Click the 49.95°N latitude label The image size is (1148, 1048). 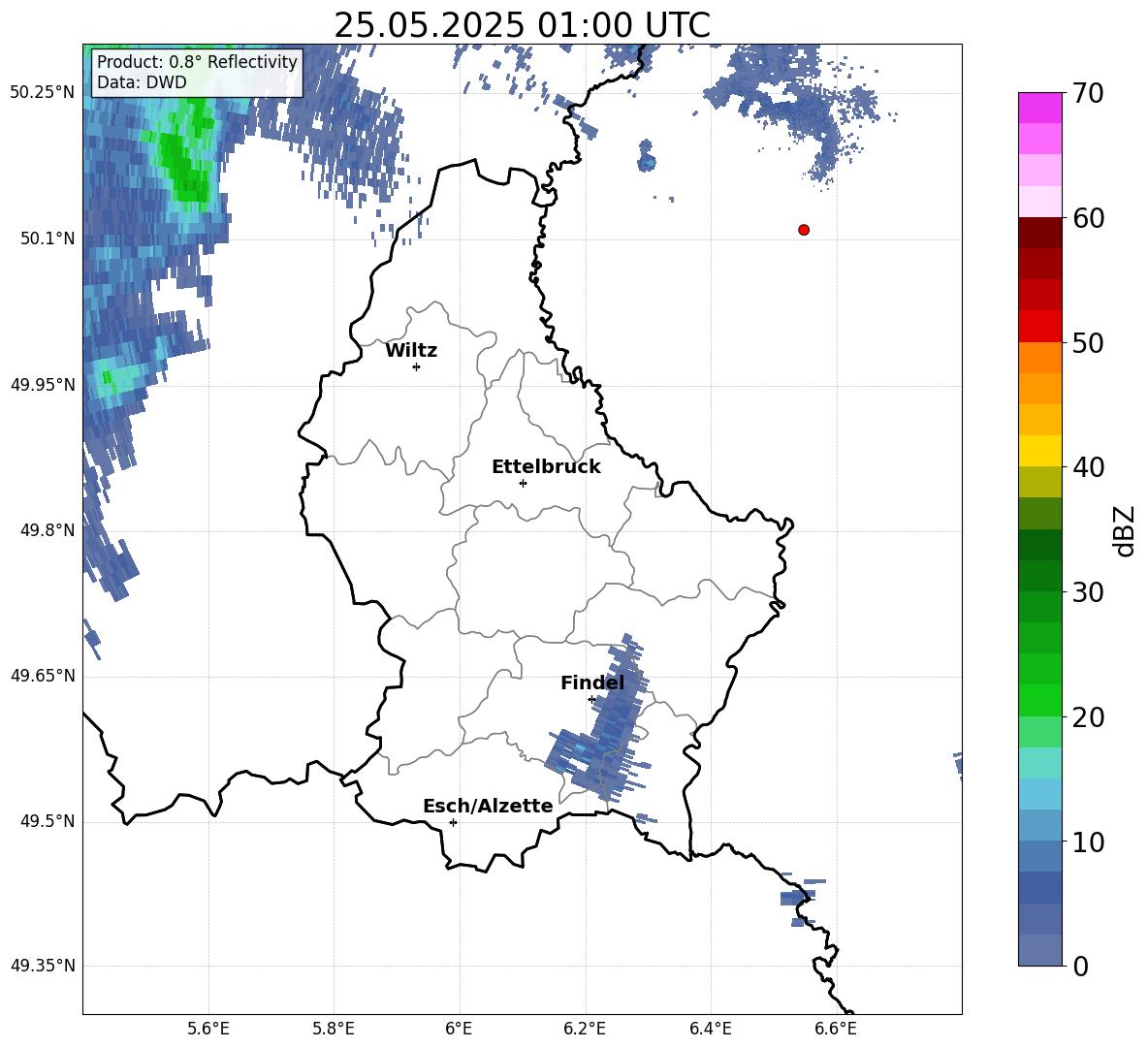tap(43, 384)
